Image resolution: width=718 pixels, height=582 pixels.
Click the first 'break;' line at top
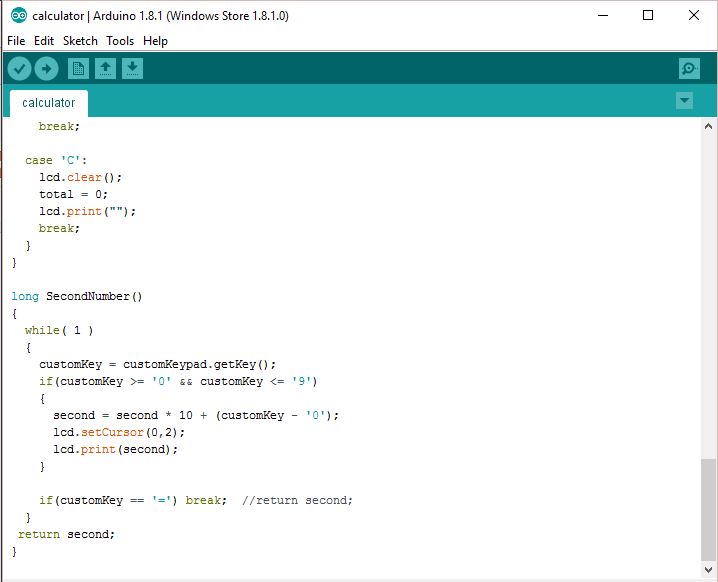click(59, 126)
